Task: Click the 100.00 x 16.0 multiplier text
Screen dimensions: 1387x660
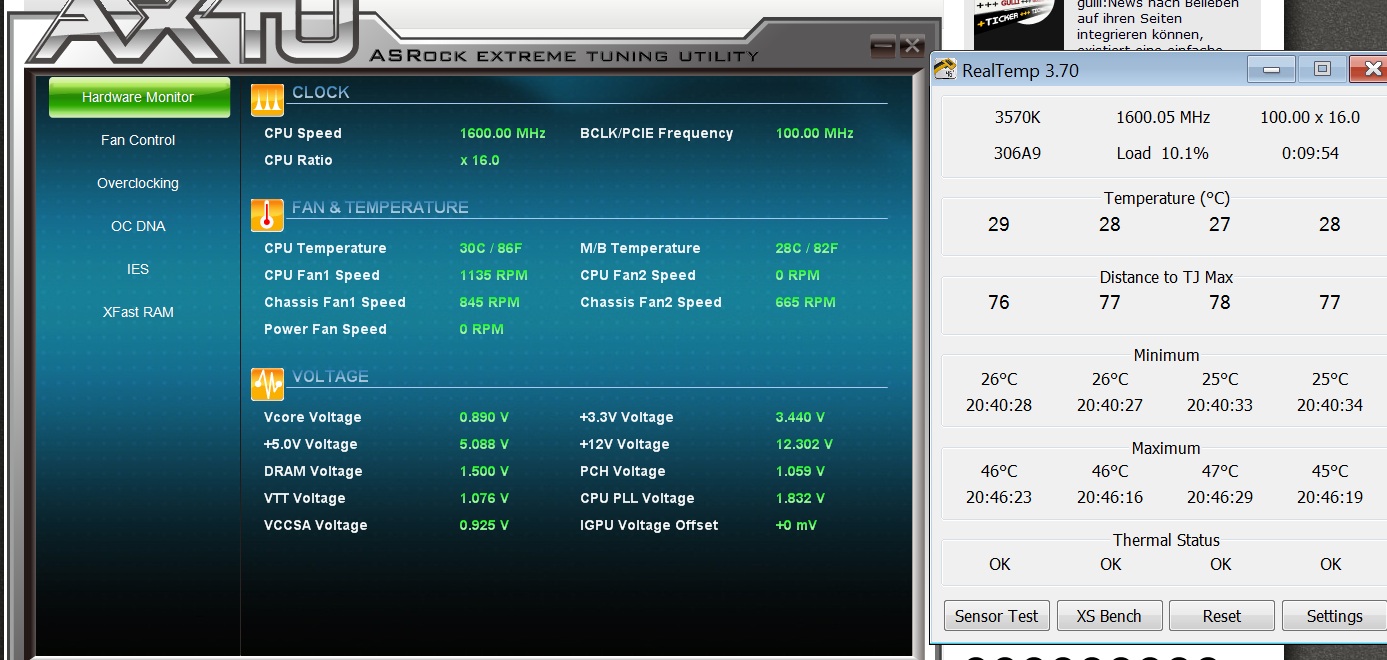Action: (1310, 117)
